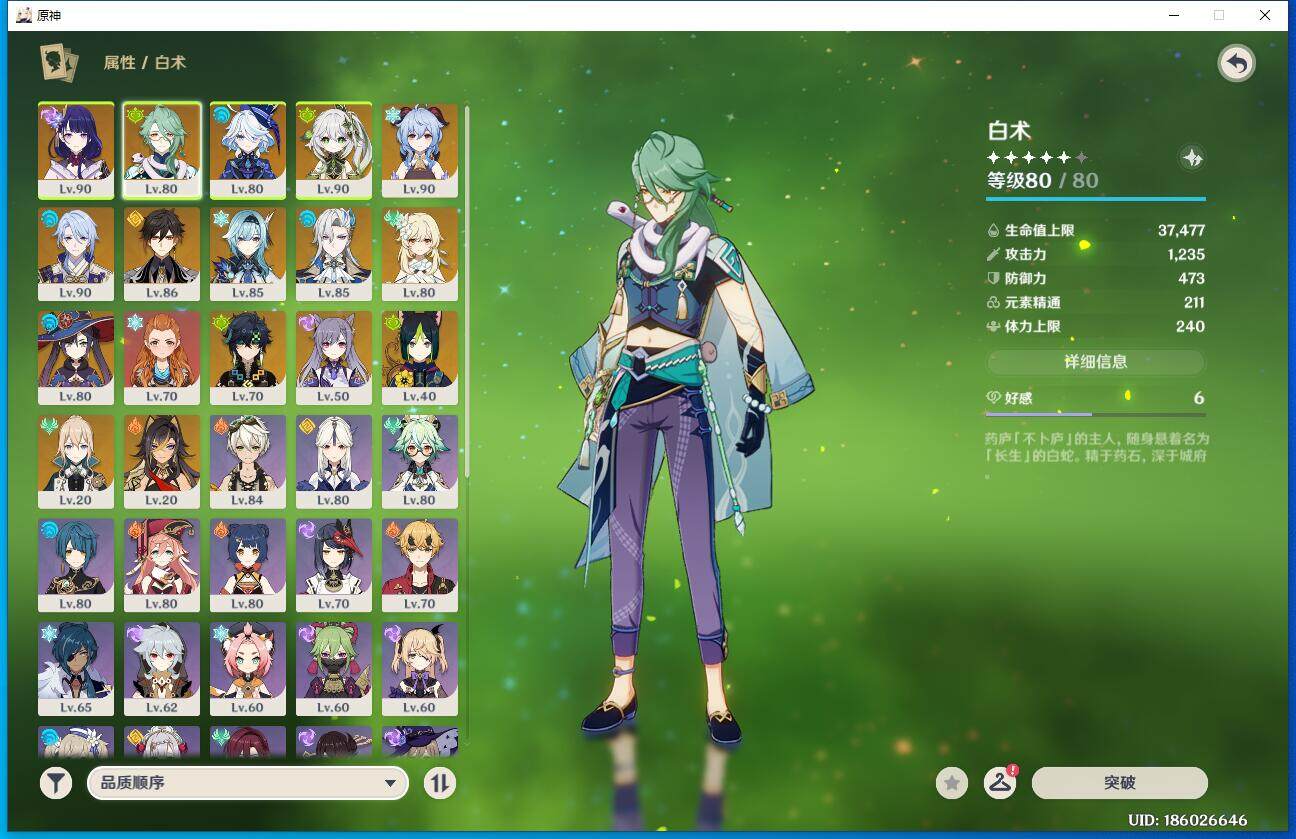Open the character filter funnel icon
The width and height of the screenshot is (1296, 839).
[56, 783]
